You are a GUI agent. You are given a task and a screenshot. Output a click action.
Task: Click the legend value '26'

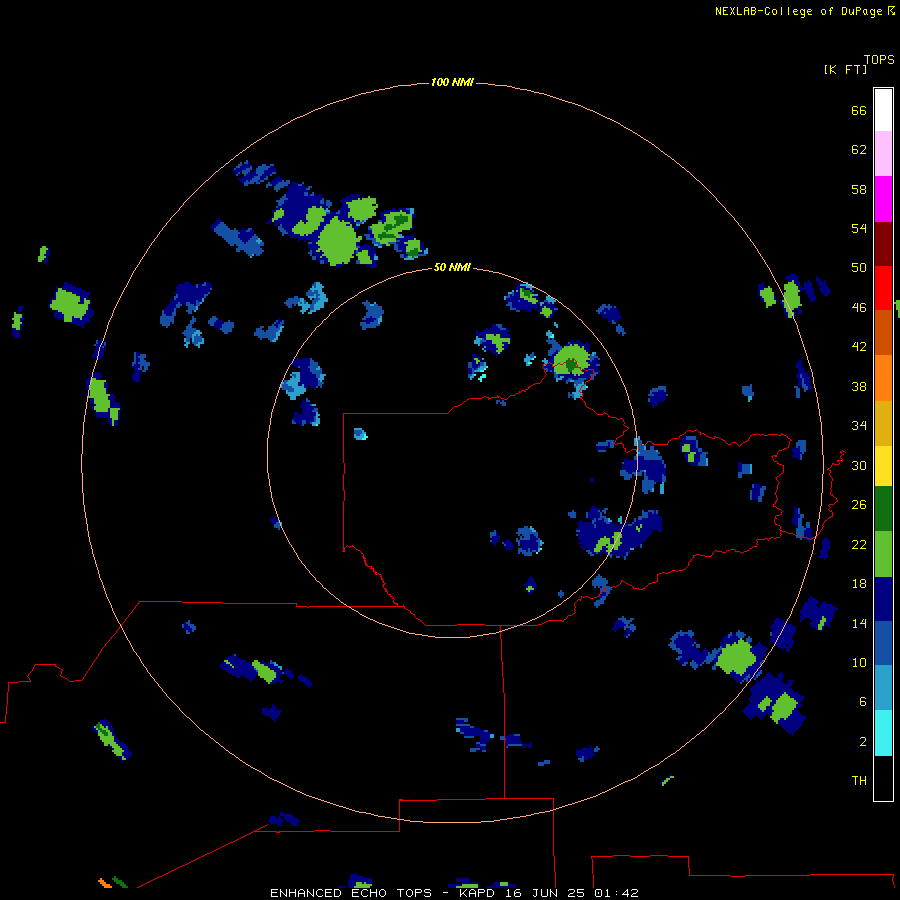tap(859, 505)
